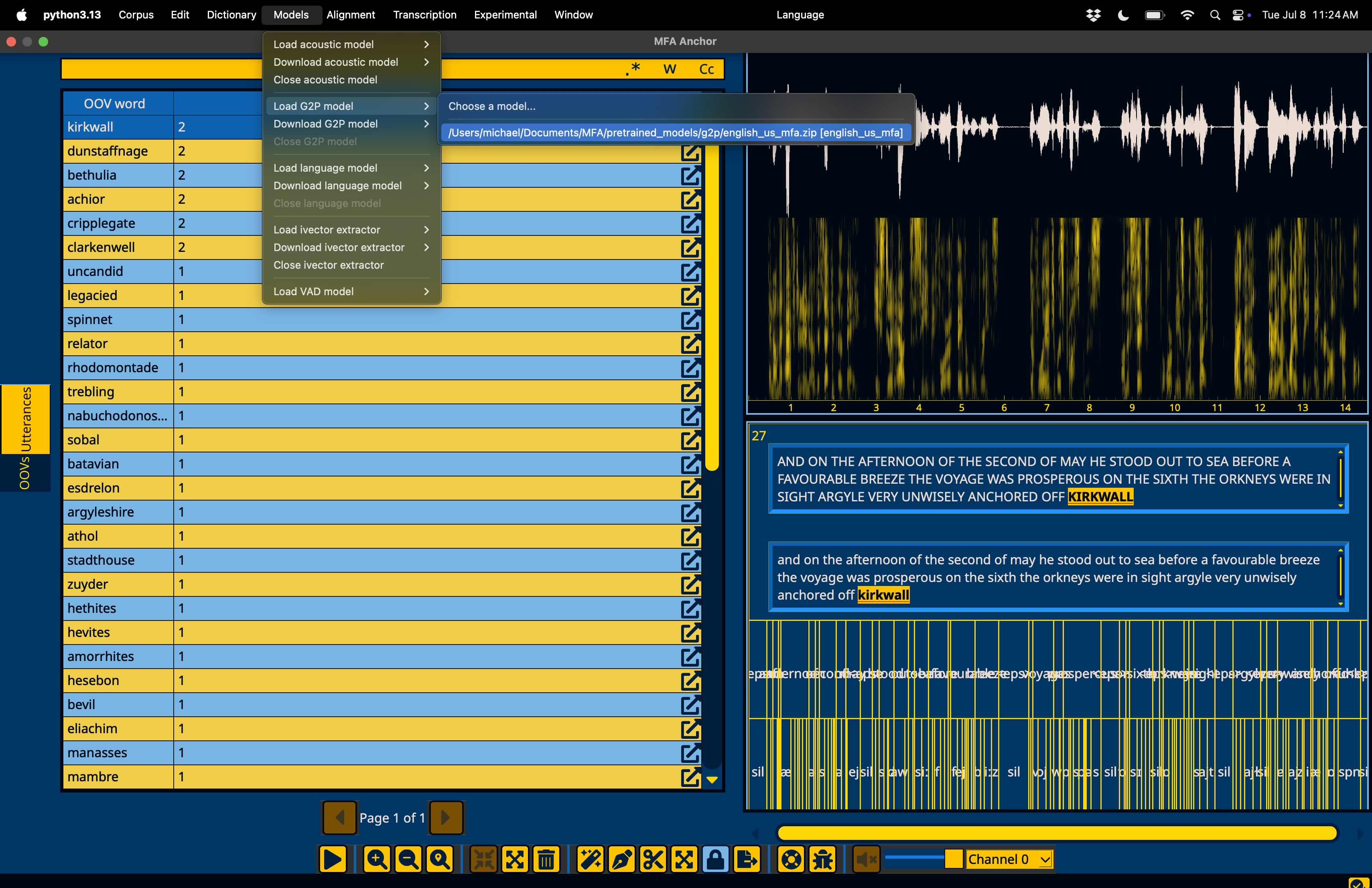This screenshot has height=888, width=1372.
Task: Zoom out of the waveform
Action: pos(408,859)
